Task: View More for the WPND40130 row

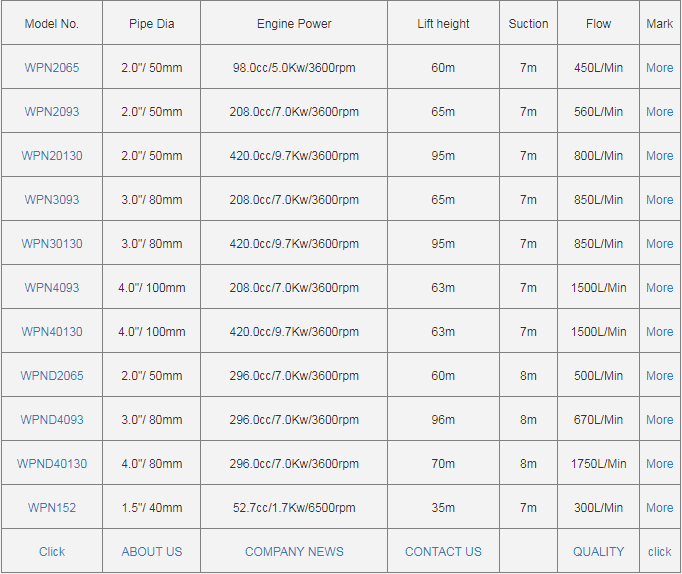Action: click(x=659, y=464)
